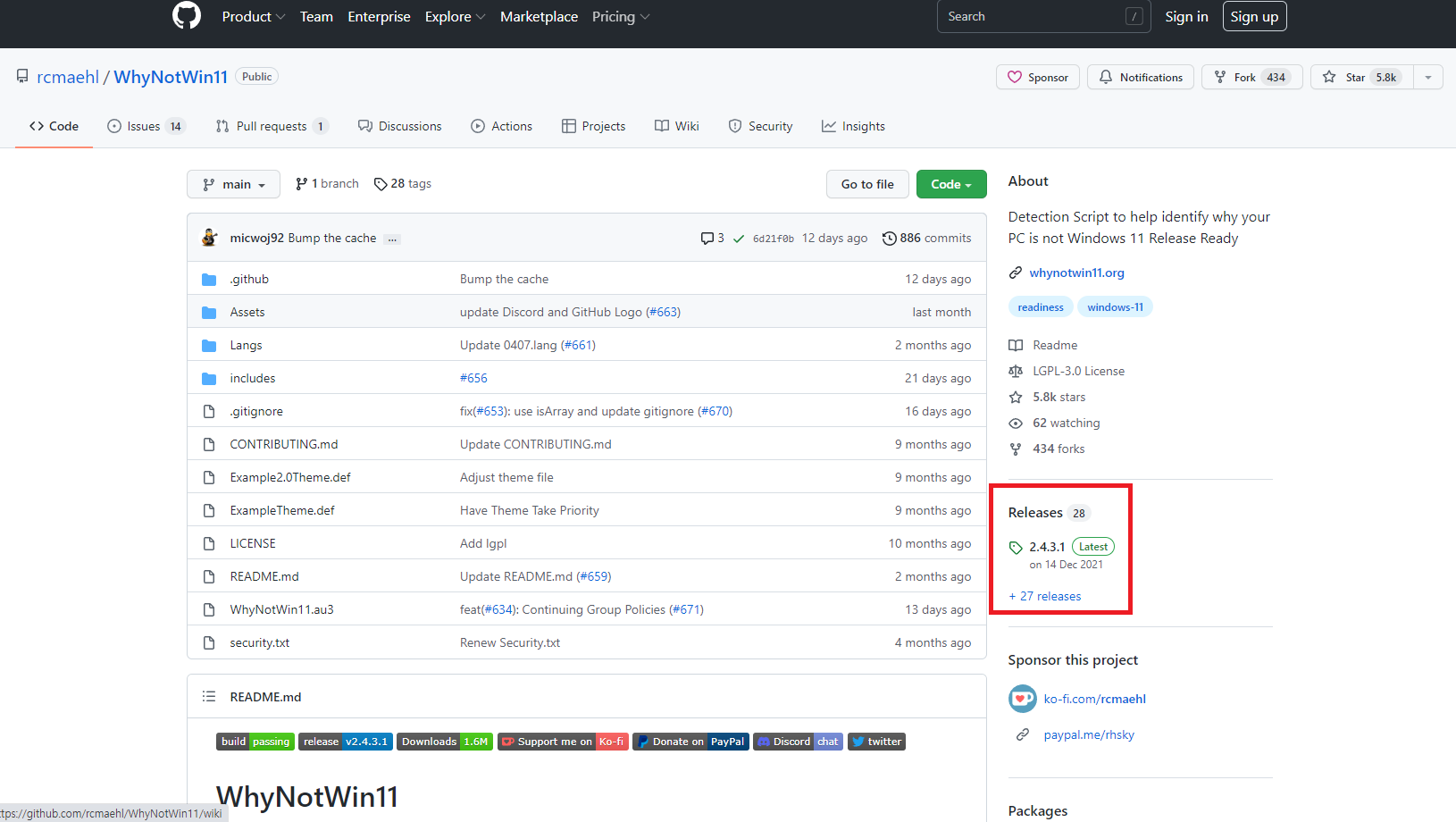
Task: View the 28 tags link
Action: pos(402,183)
